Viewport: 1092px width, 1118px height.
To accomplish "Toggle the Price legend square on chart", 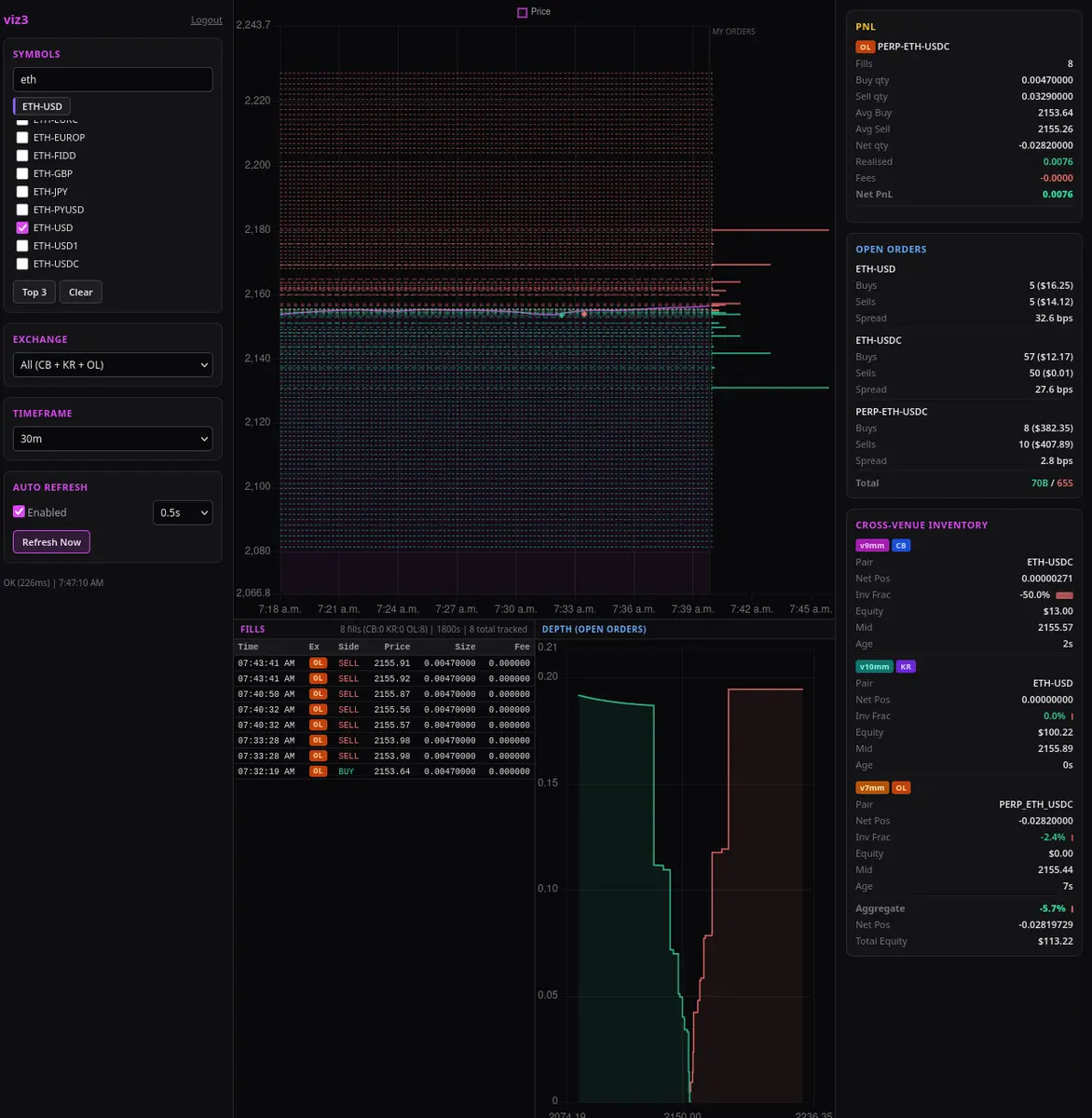I will tap(522, 12).
